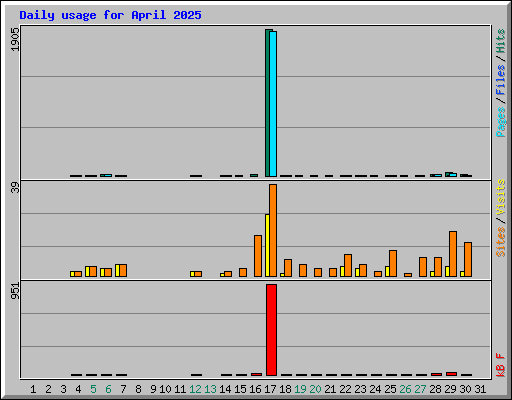Click the tallest orange Sites bar on day 17
This screenshot has height=400, width=512.
tap(273, 230)
